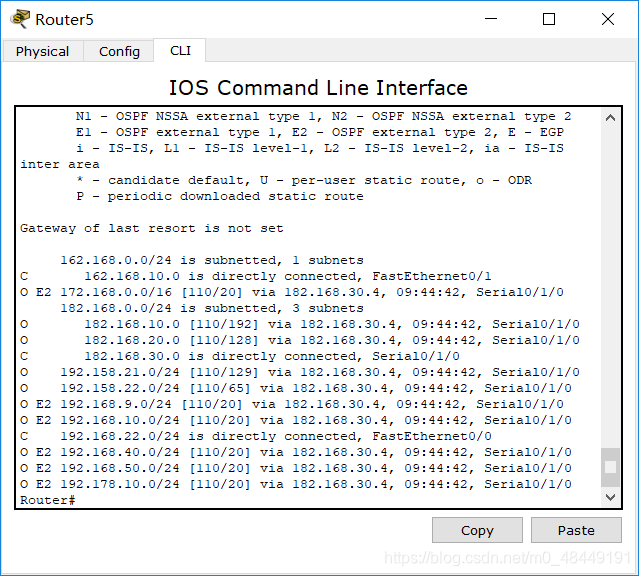Click the 192.168.9.0/24 route entry
Image resolution: width=639 pixels, height=576 pixels.
pyautogui.click(x=292, y=404)
